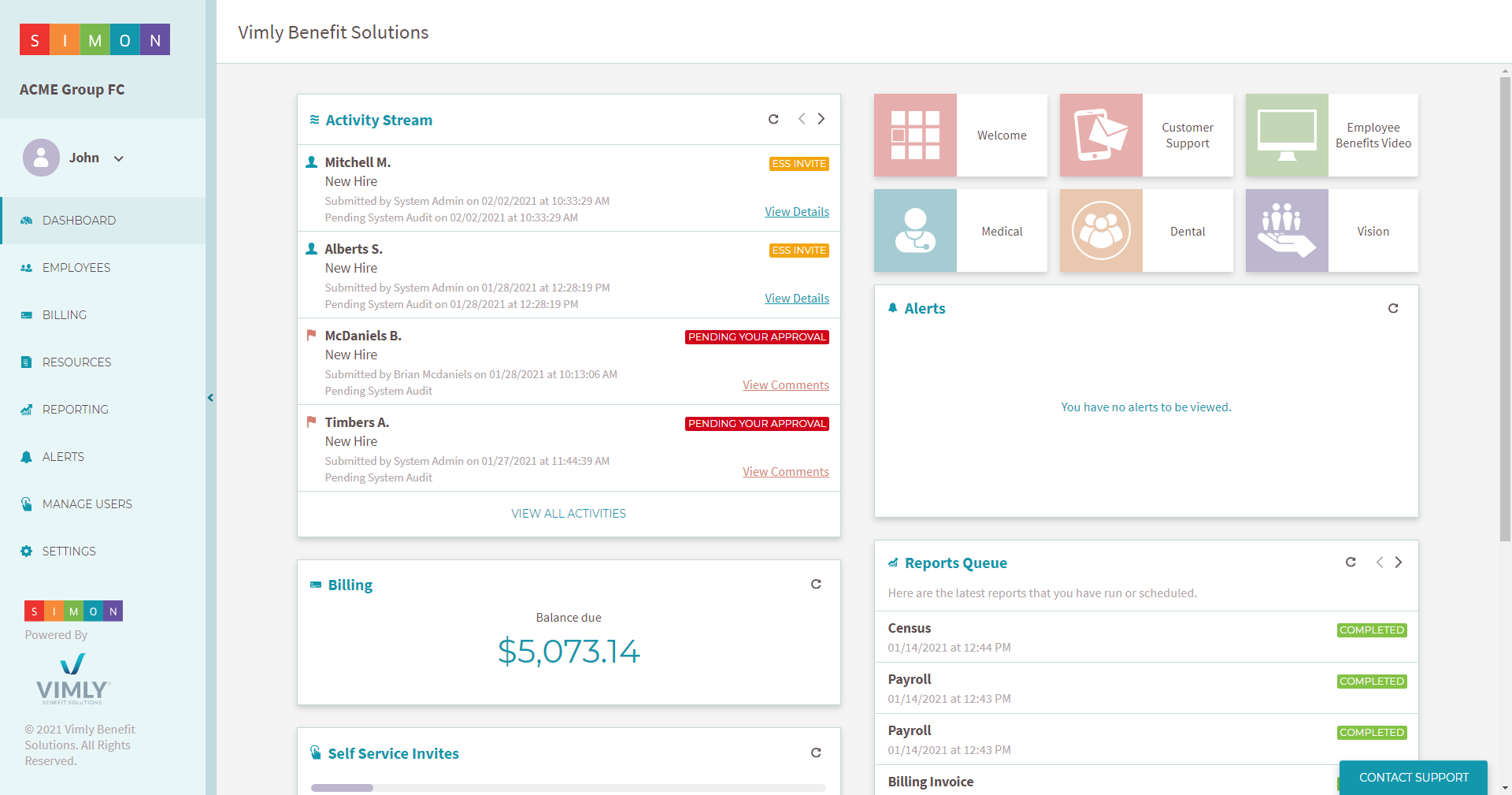1512x795 pixels.
Task: Open the Alerts section from the sidebar
Action: coord(63,456)
